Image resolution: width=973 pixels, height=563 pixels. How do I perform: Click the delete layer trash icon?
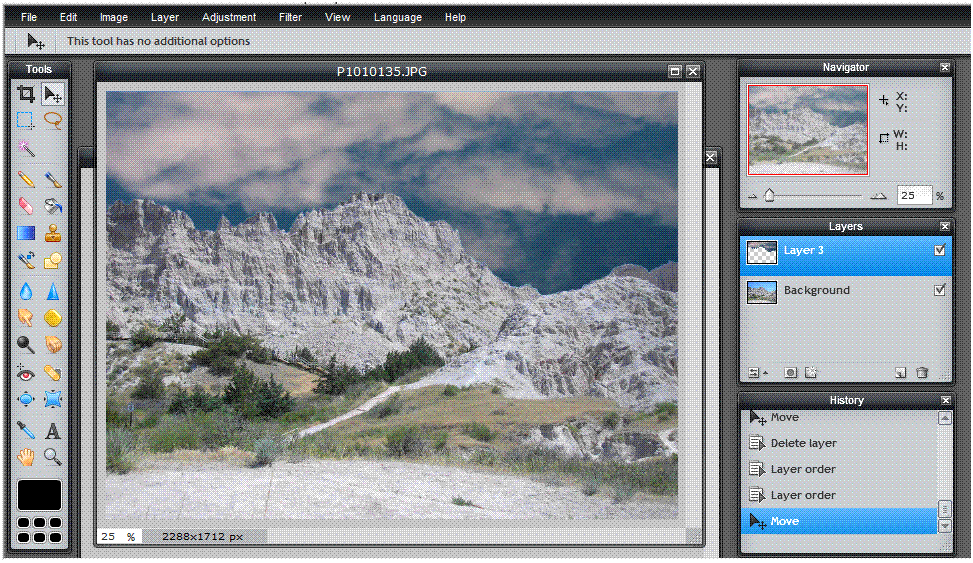pos(922,372)
